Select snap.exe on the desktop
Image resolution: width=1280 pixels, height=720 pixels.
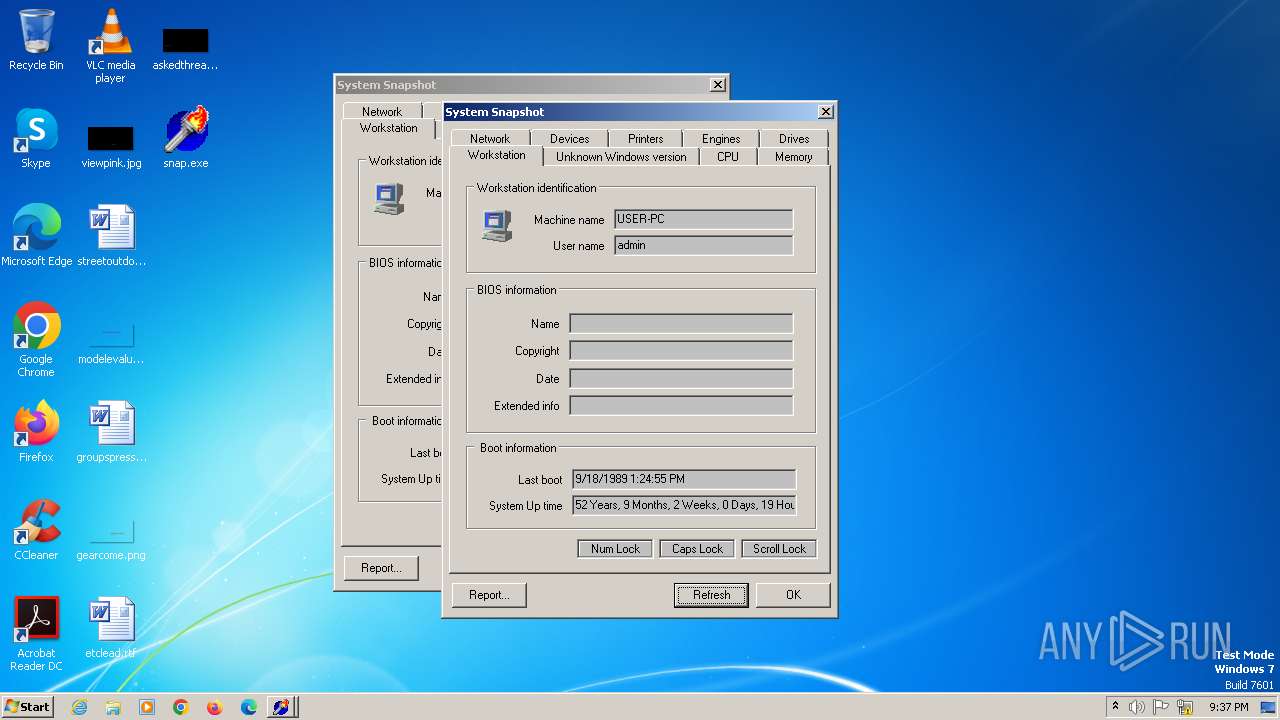[x=186, y=138]
